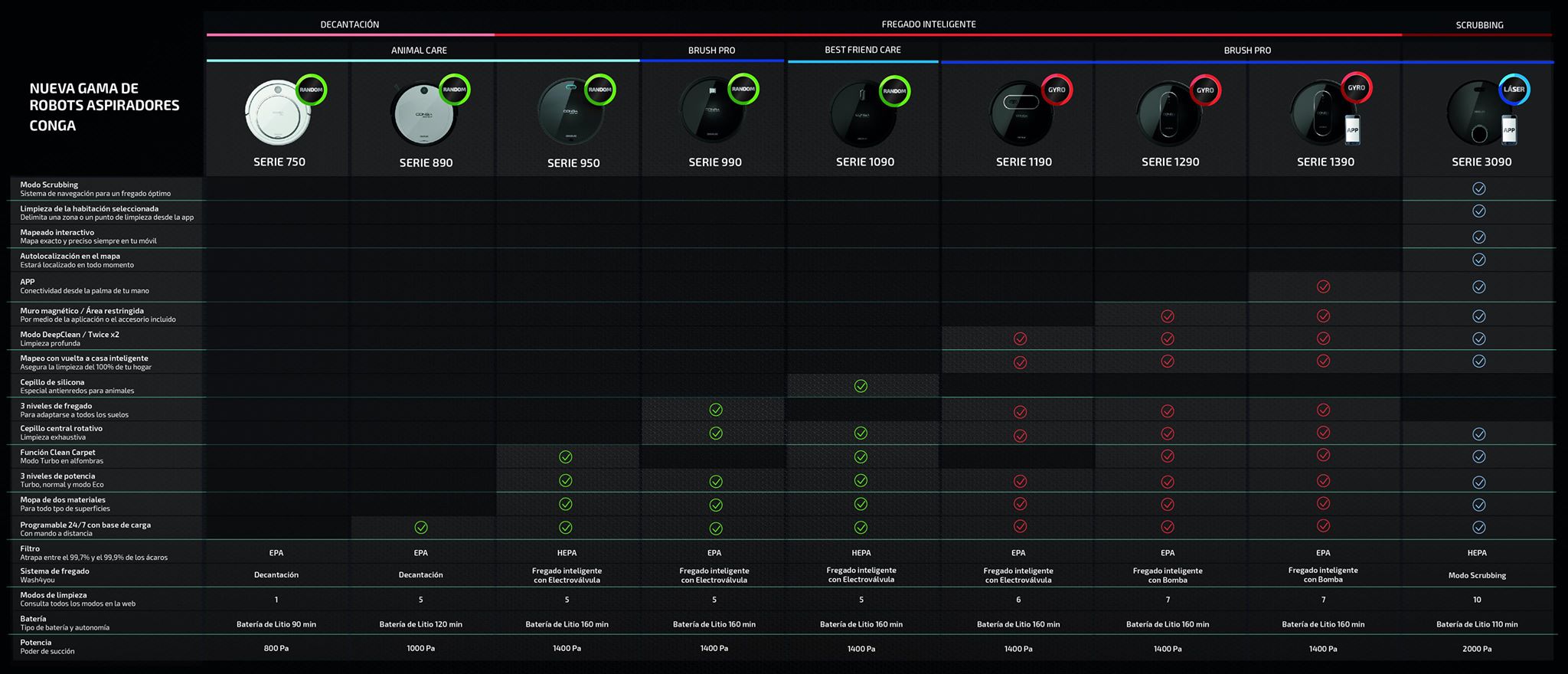Viewport: 1568px width, 674px height.
Task: Click Cepillo central rotativo checkmark for Serie 1090
Action: tap(861, 434)
